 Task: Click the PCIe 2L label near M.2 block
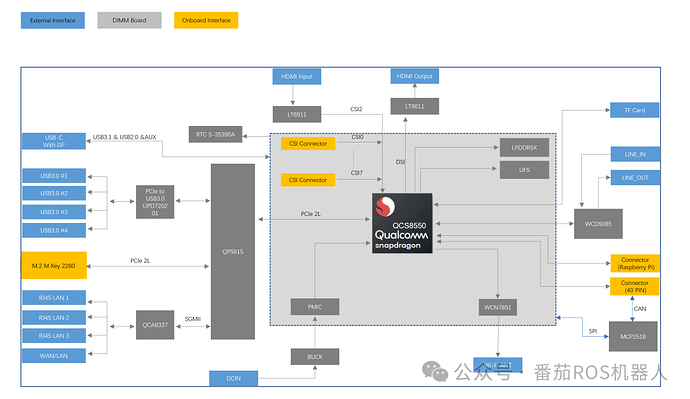[140, 261]
